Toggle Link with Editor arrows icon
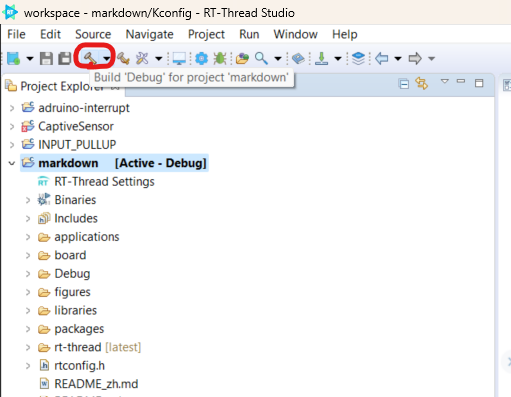This screenshot has width=511, height=397. coord(422,83)
